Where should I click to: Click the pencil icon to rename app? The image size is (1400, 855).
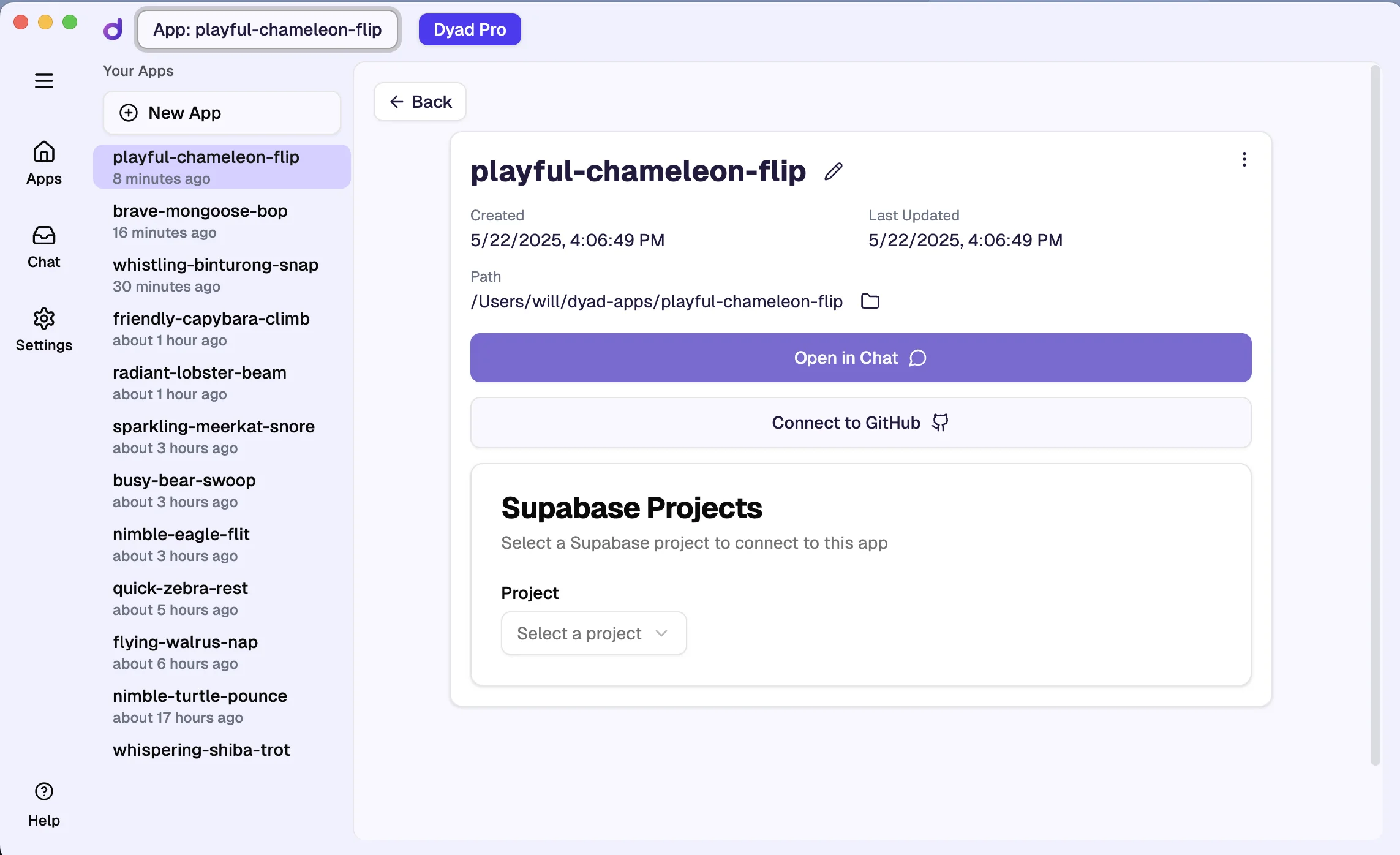(x=833, y=171)
